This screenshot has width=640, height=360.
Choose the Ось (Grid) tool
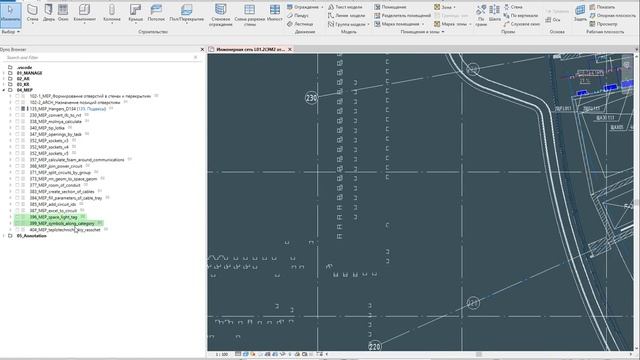point(553,20)
